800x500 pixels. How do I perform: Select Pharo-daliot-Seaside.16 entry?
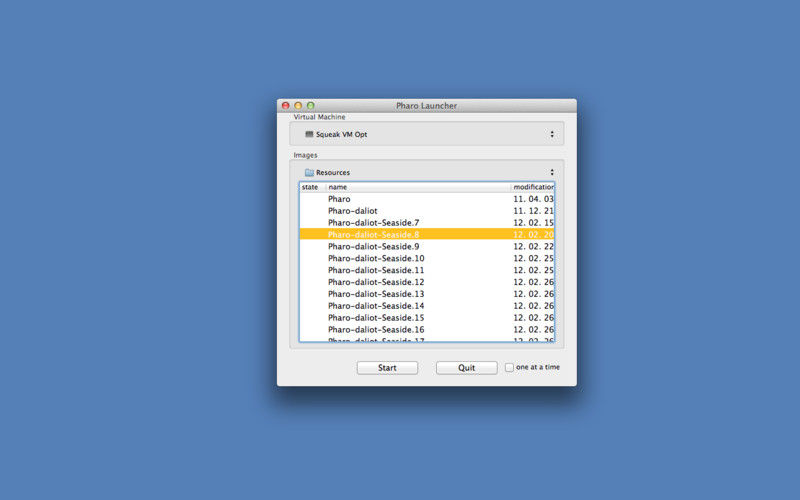pyautogui.click(x=427, y=330)
